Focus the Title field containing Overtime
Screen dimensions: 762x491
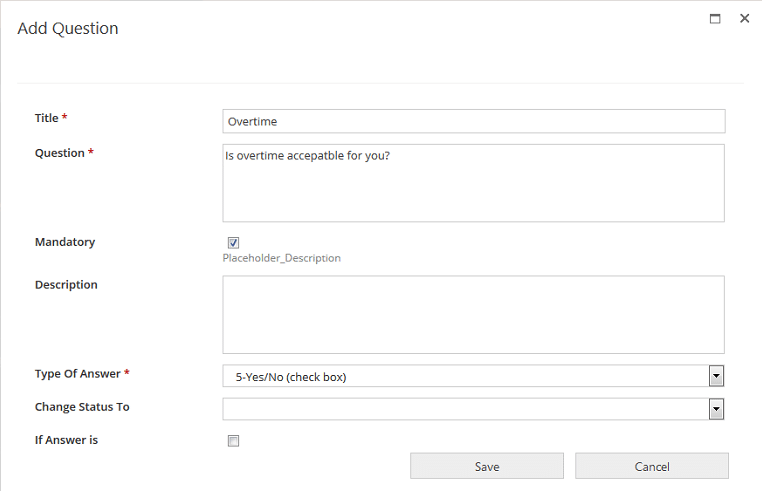coord(474,121)
